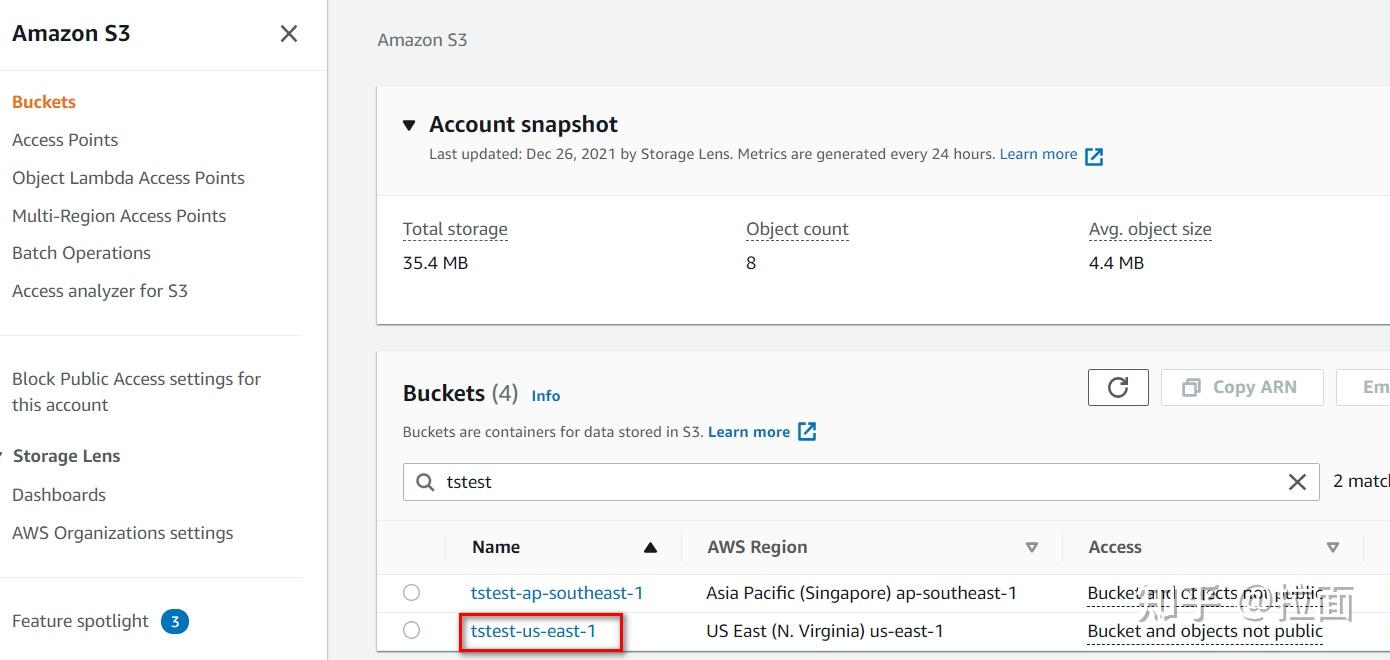
Task: Go to Access Points
Action: pos(65,140)
